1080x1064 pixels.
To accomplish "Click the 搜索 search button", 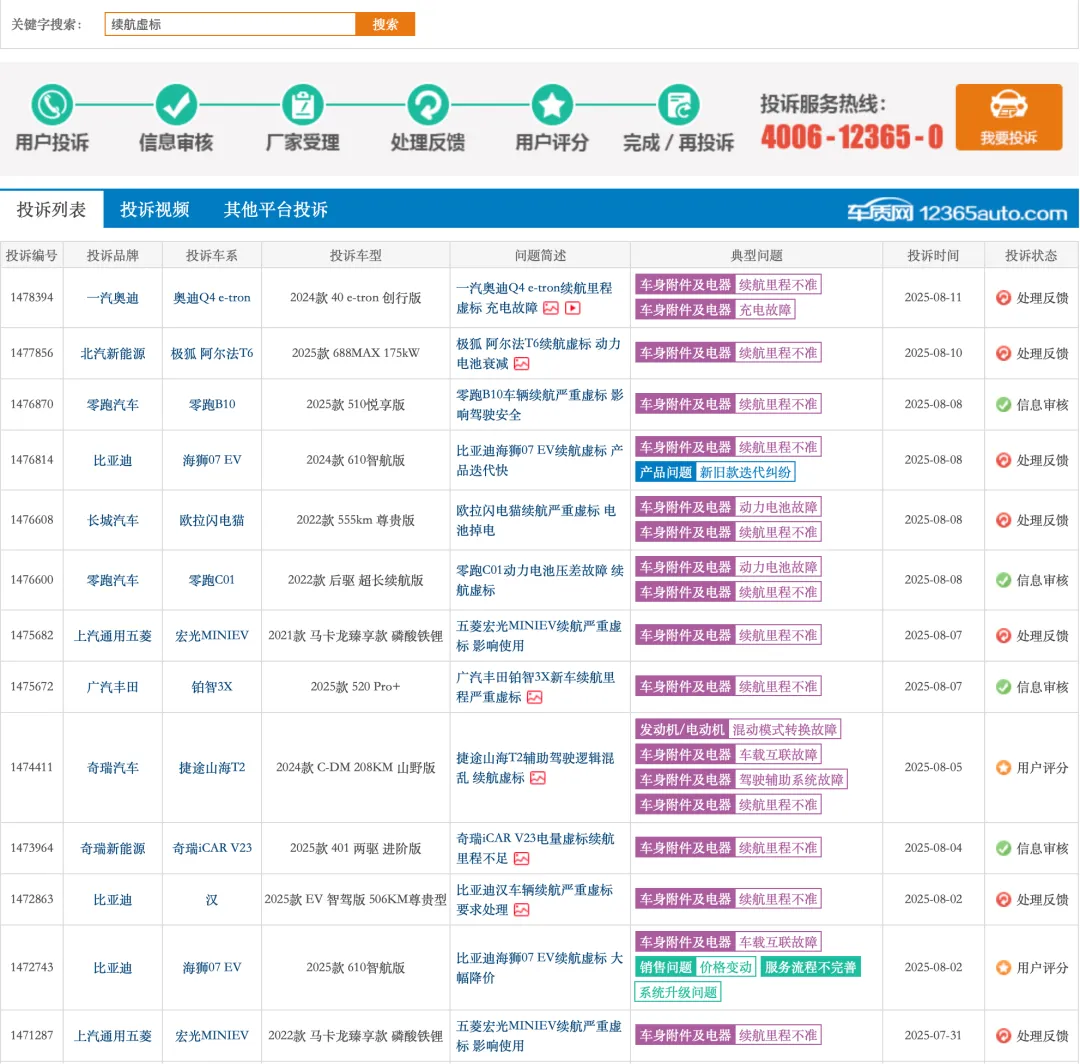I will 385,24.
